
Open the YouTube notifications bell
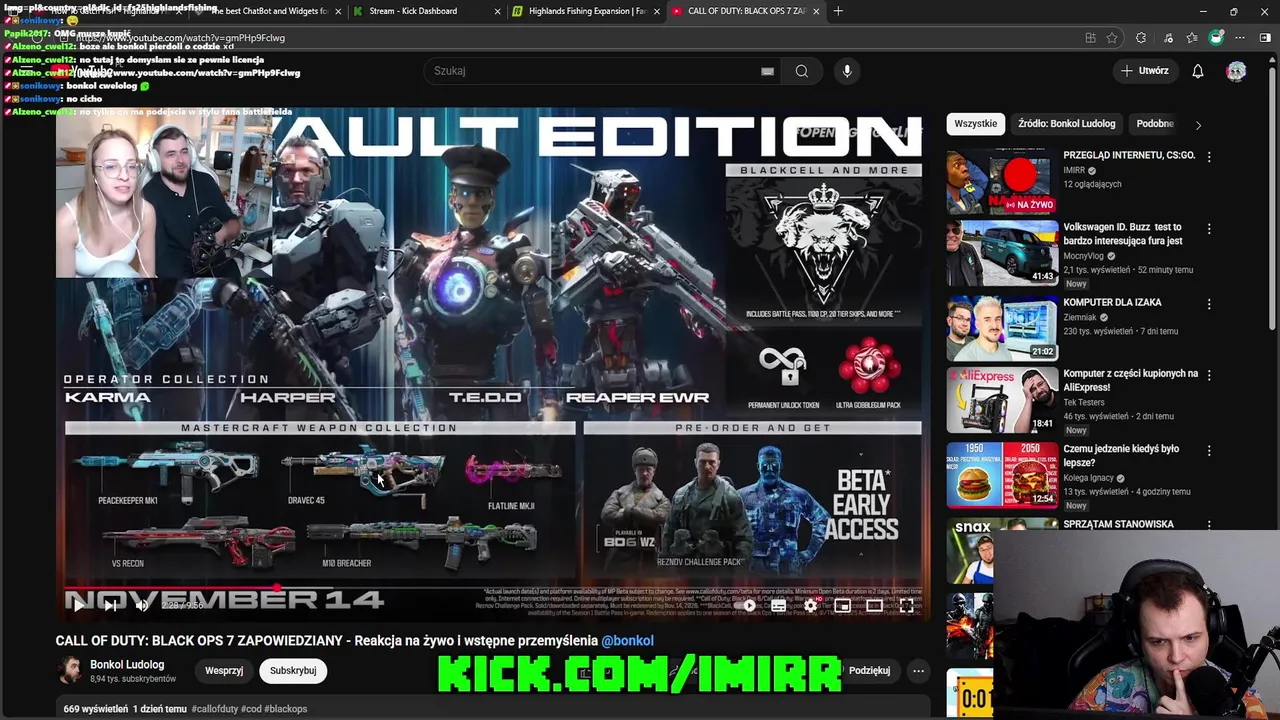tap(1198, 71)
